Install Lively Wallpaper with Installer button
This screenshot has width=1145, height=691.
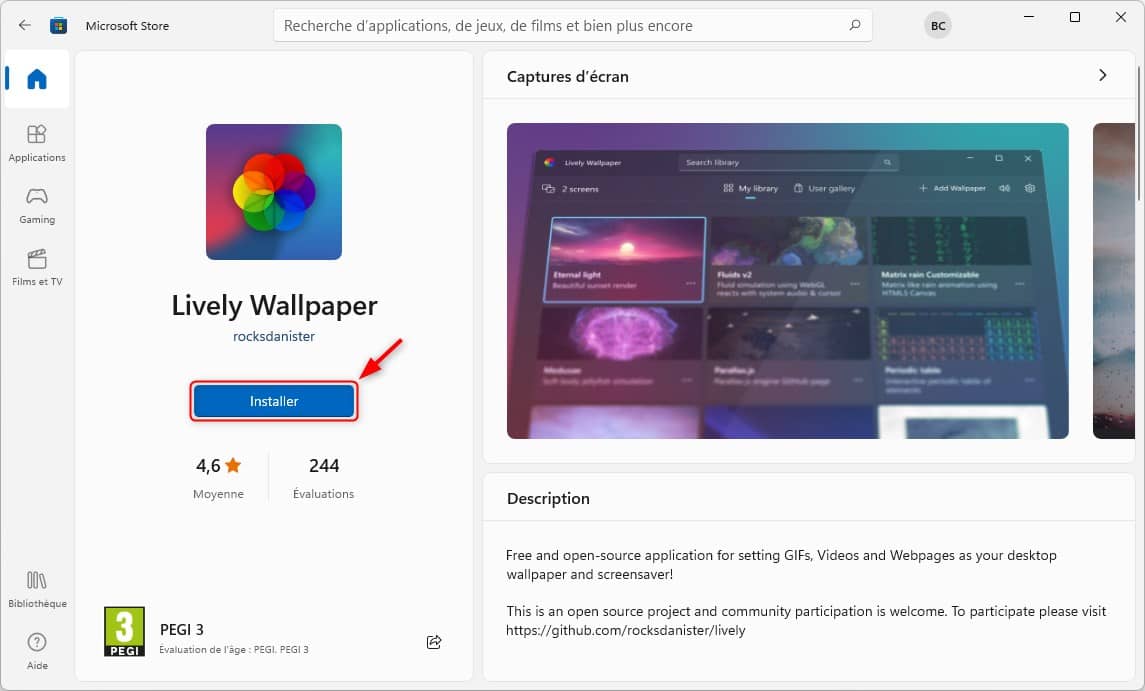[274, 401]
